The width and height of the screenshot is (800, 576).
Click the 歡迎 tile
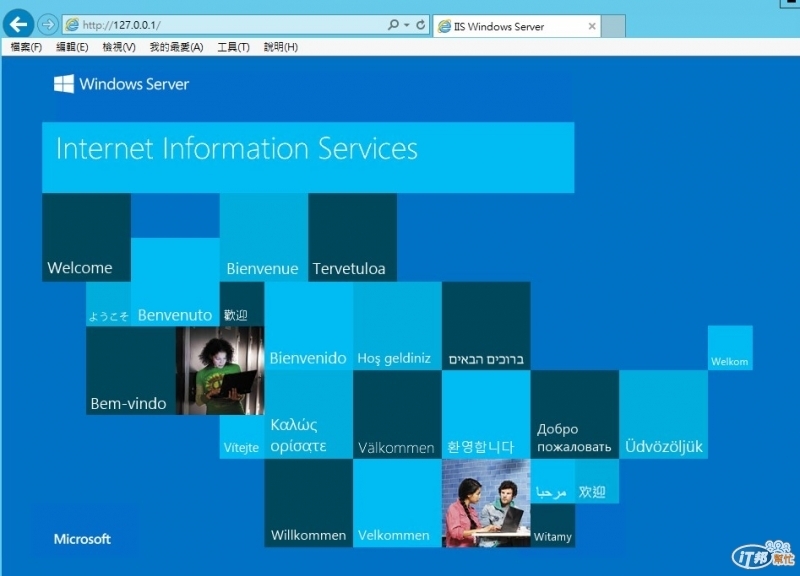242,304
